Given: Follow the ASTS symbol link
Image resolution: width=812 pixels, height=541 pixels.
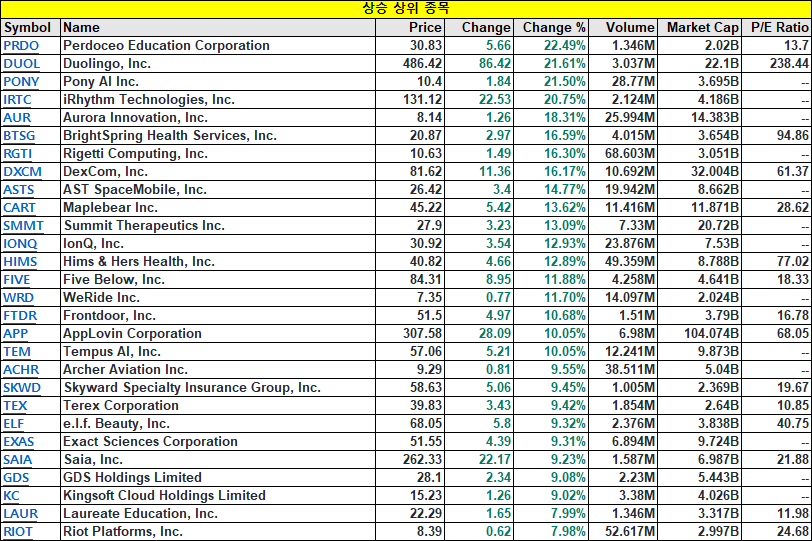Looking at the screenshot, I should tap(19, 189).
